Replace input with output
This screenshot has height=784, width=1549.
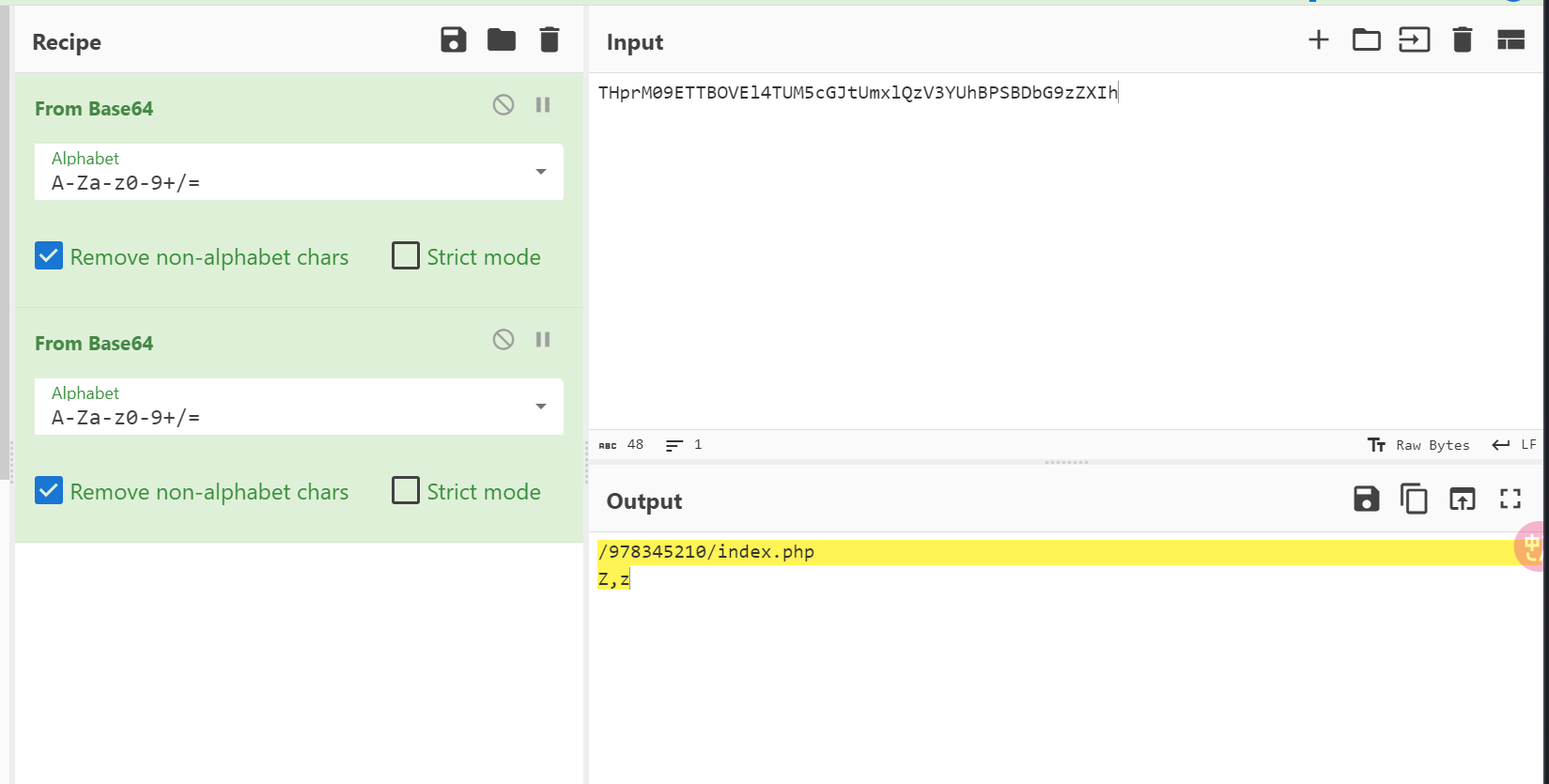[x=1462, y=500]
